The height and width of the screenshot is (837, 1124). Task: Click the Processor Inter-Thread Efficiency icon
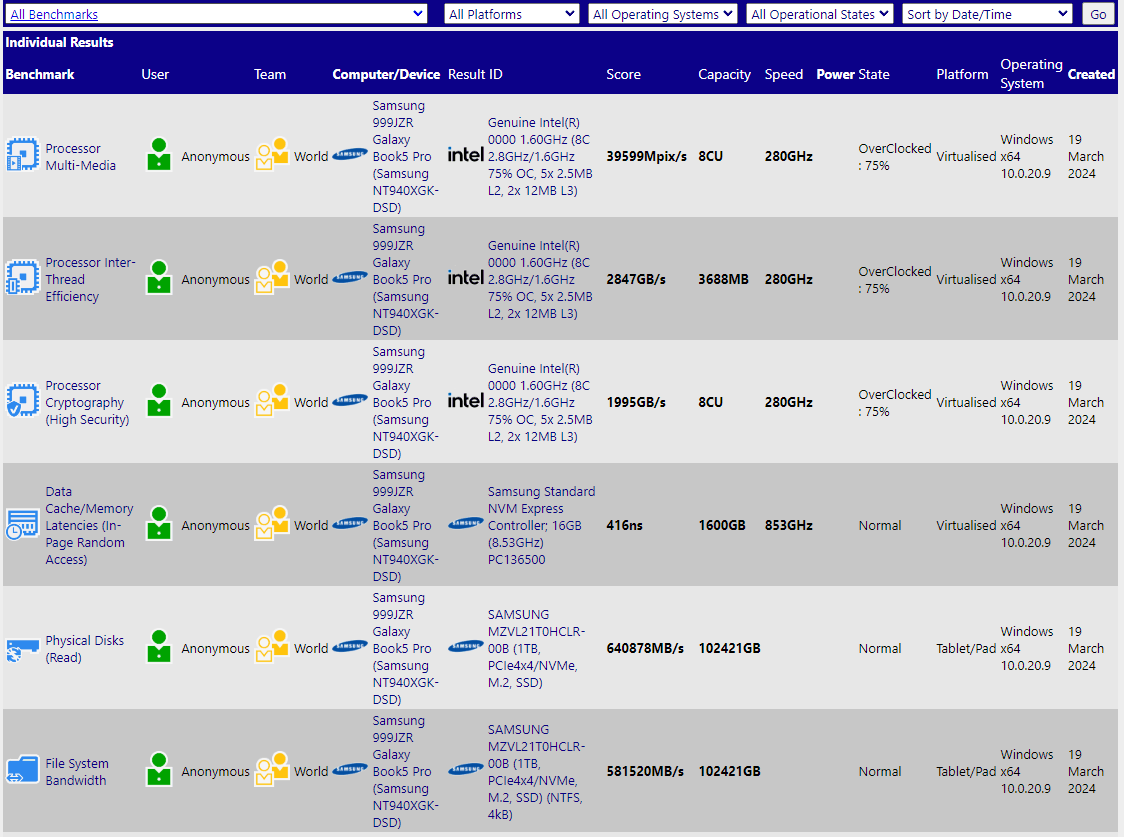pyautogui.click(x=22, y=279)
